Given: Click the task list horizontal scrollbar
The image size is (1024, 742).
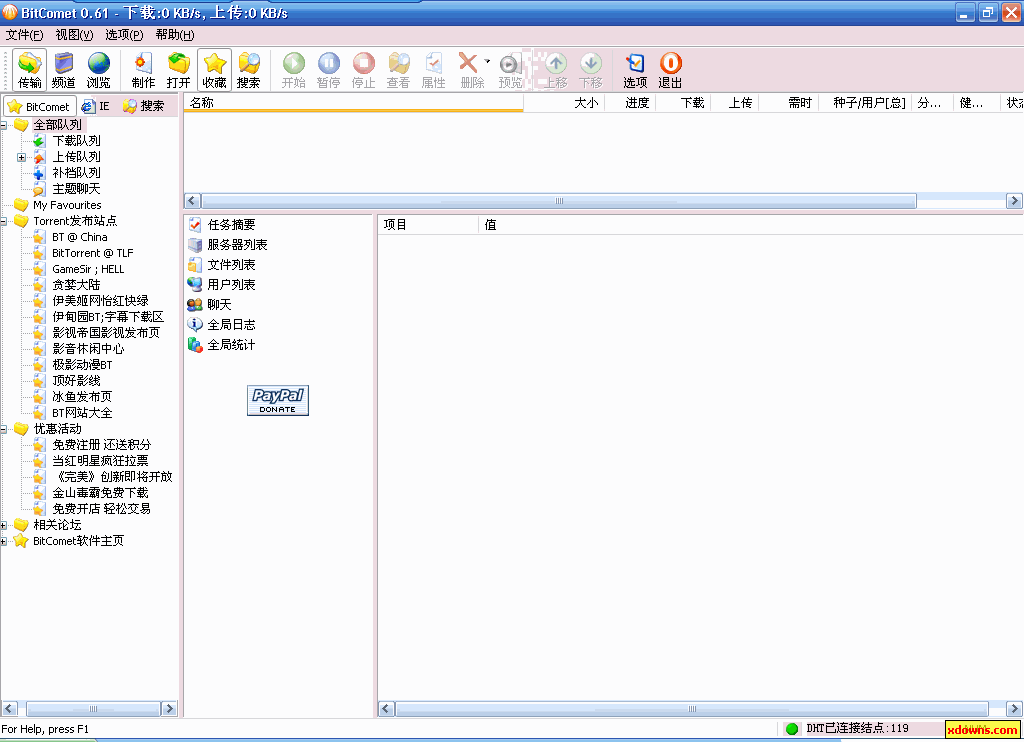Looking at the screenshot, I should (559, 201).
